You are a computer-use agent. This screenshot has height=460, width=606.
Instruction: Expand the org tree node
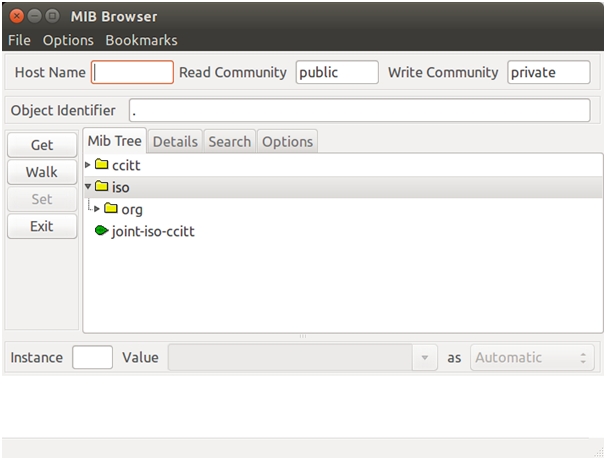tap(97, 209)
